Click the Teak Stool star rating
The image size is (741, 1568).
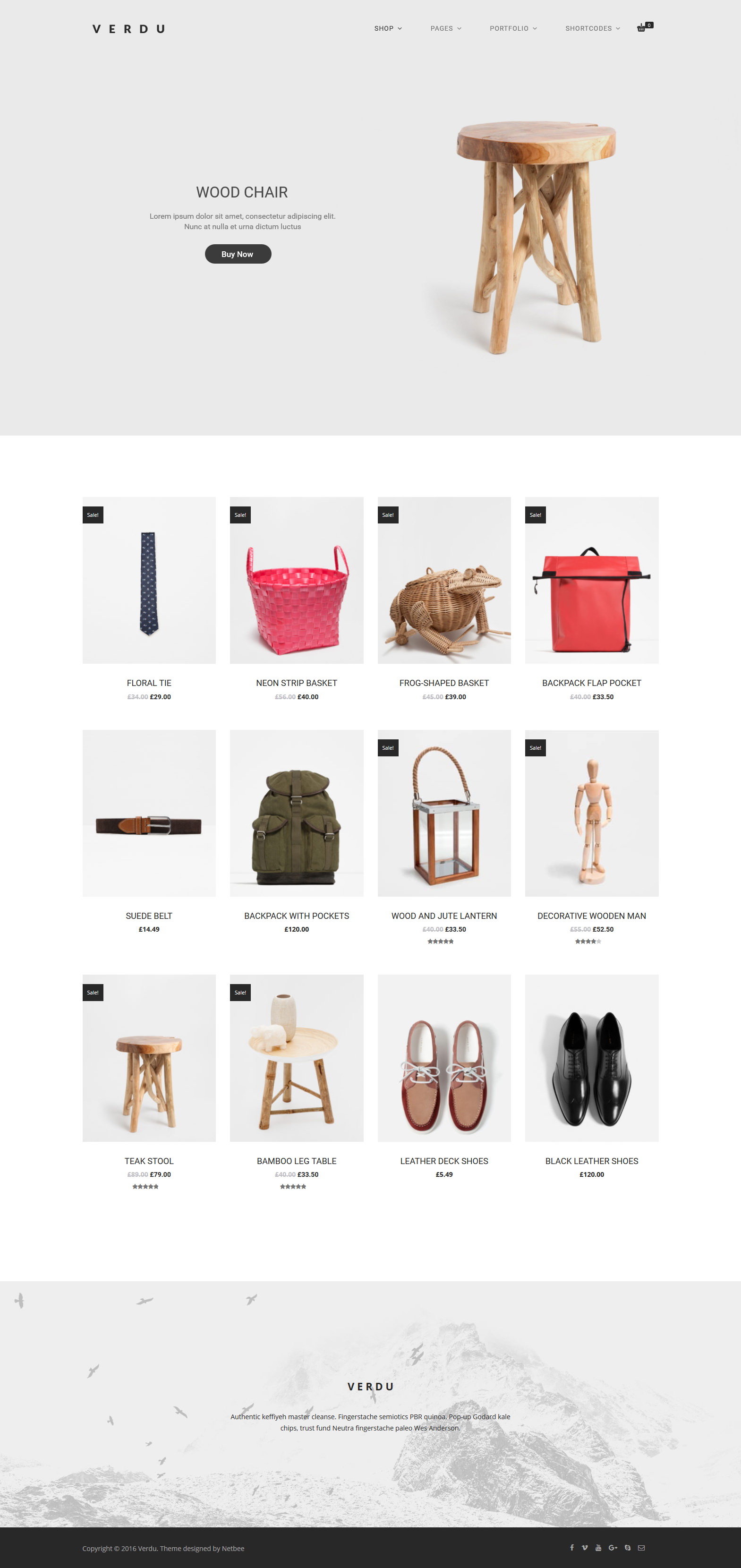[145, 1186]
